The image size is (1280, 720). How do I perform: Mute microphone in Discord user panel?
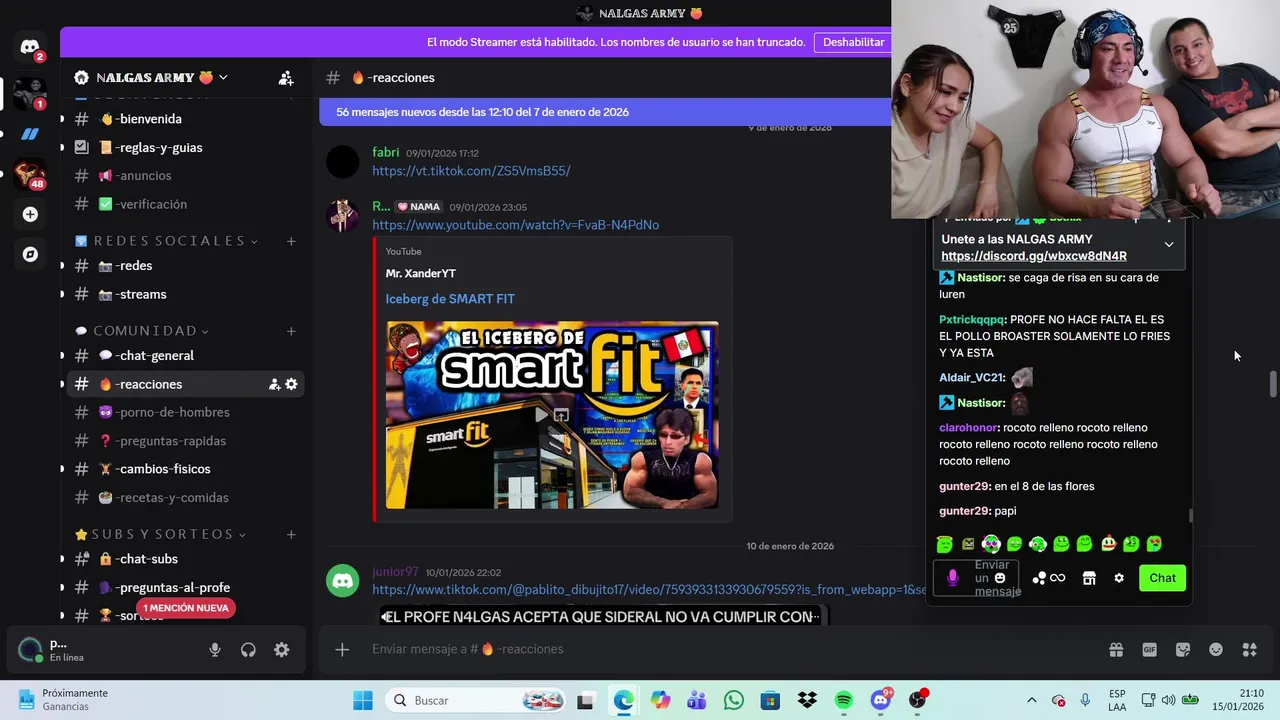pos(214,650)
